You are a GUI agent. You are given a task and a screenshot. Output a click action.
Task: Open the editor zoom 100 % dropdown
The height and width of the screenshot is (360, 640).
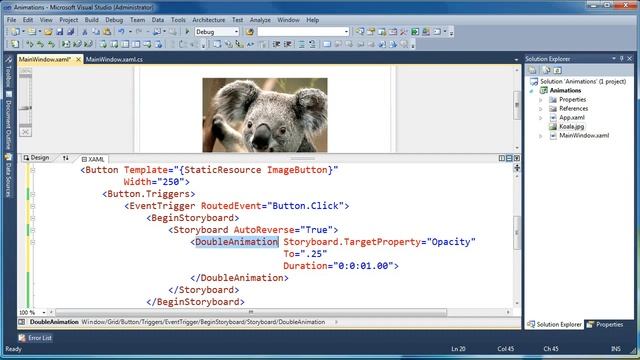[44, 312]
